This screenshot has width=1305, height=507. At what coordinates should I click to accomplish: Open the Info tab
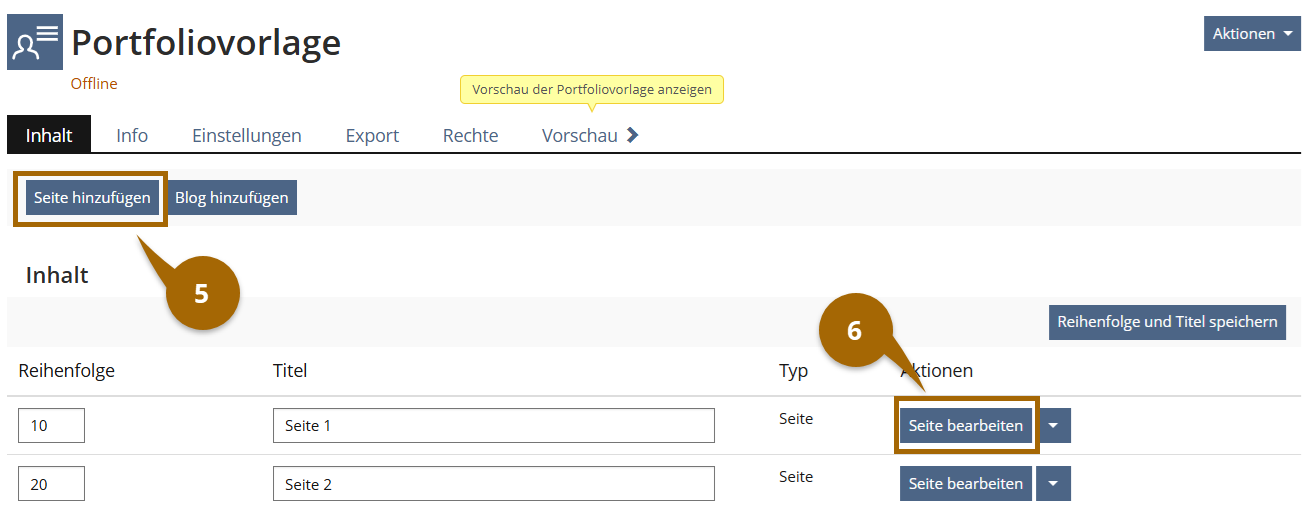(x=132, y=136)
